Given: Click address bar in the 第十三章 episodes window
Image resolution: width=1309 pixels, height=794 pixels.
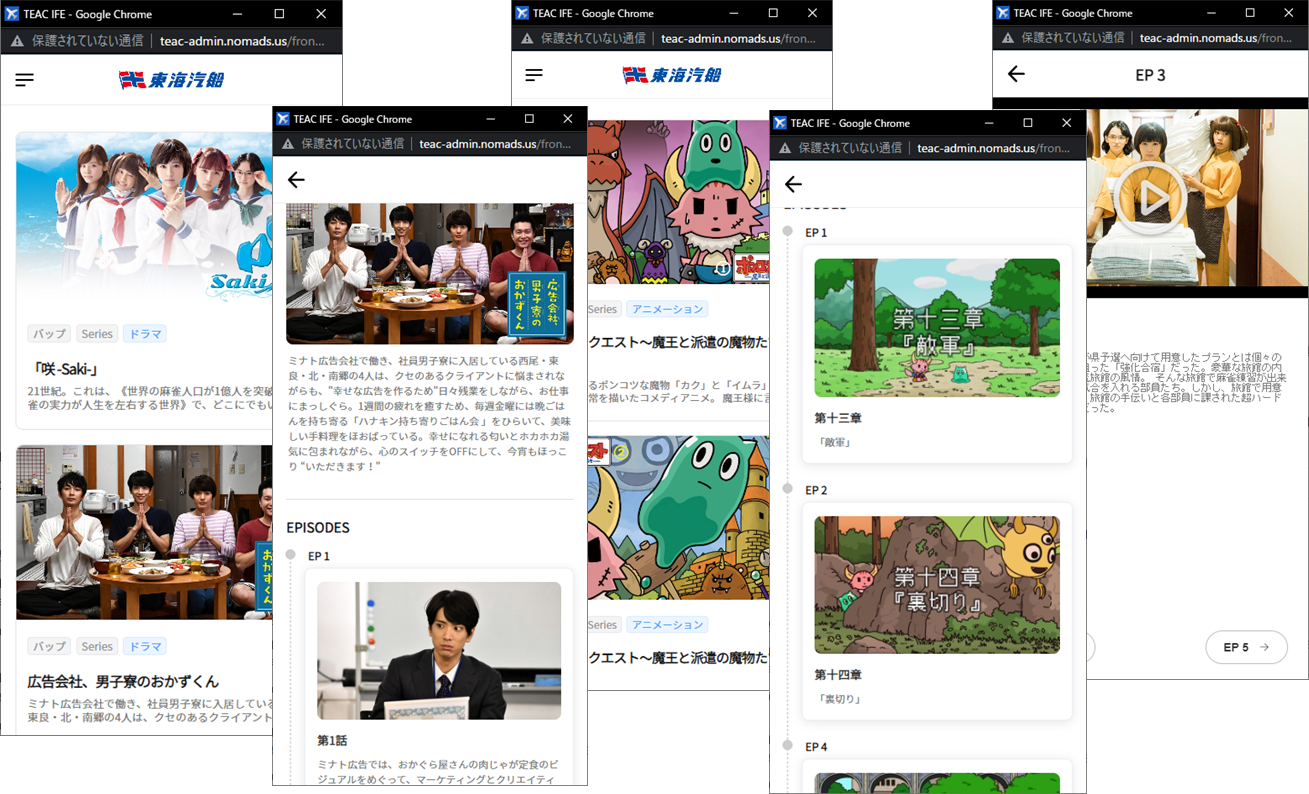Looking at the screenshot, I should [x=994, y=148].
